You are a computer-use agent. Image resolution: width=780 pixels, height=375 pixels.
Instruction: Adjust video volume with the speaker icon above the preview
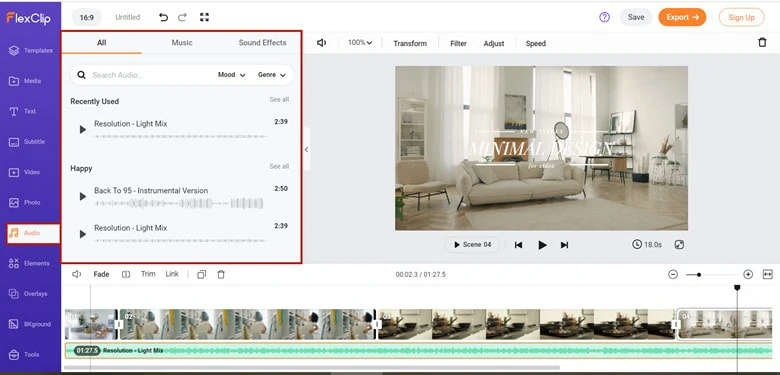(322, 43)
